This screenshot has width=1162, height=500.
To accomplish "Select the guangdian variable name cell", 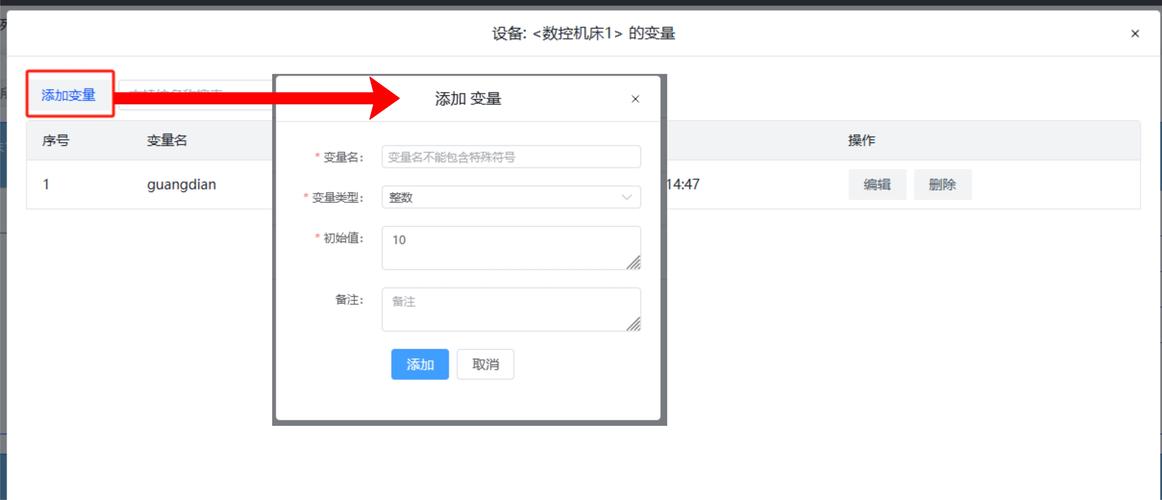I will click(x=181, y=185).
